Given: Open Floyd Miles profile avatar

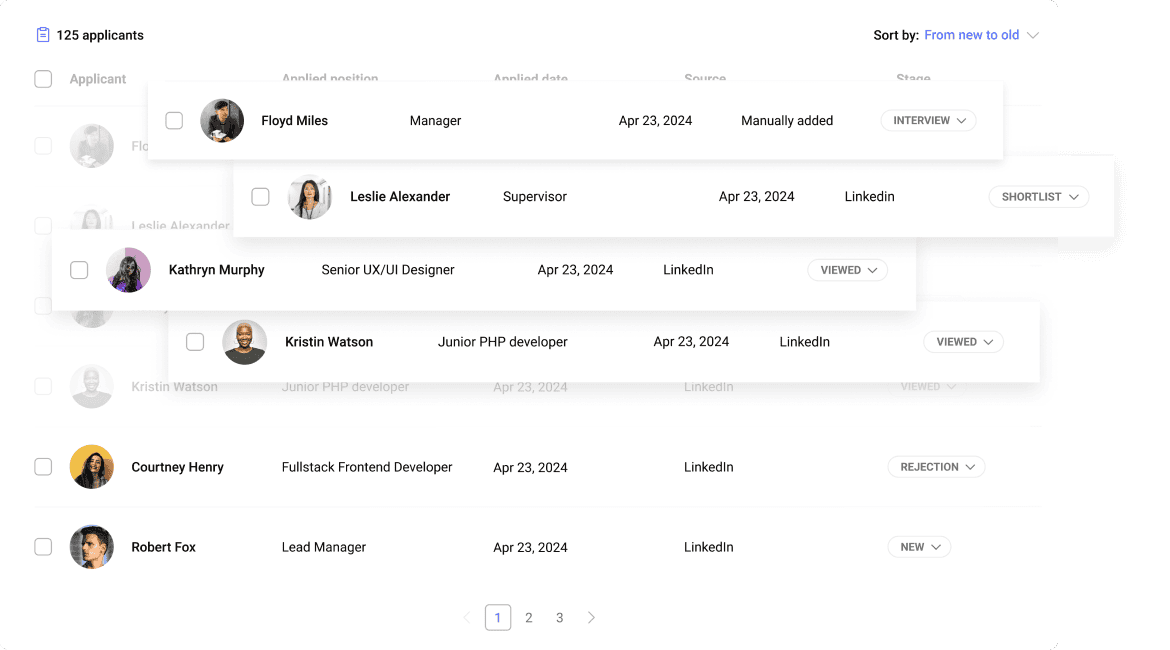Looking at the screenshot, I should click(222, 121).
